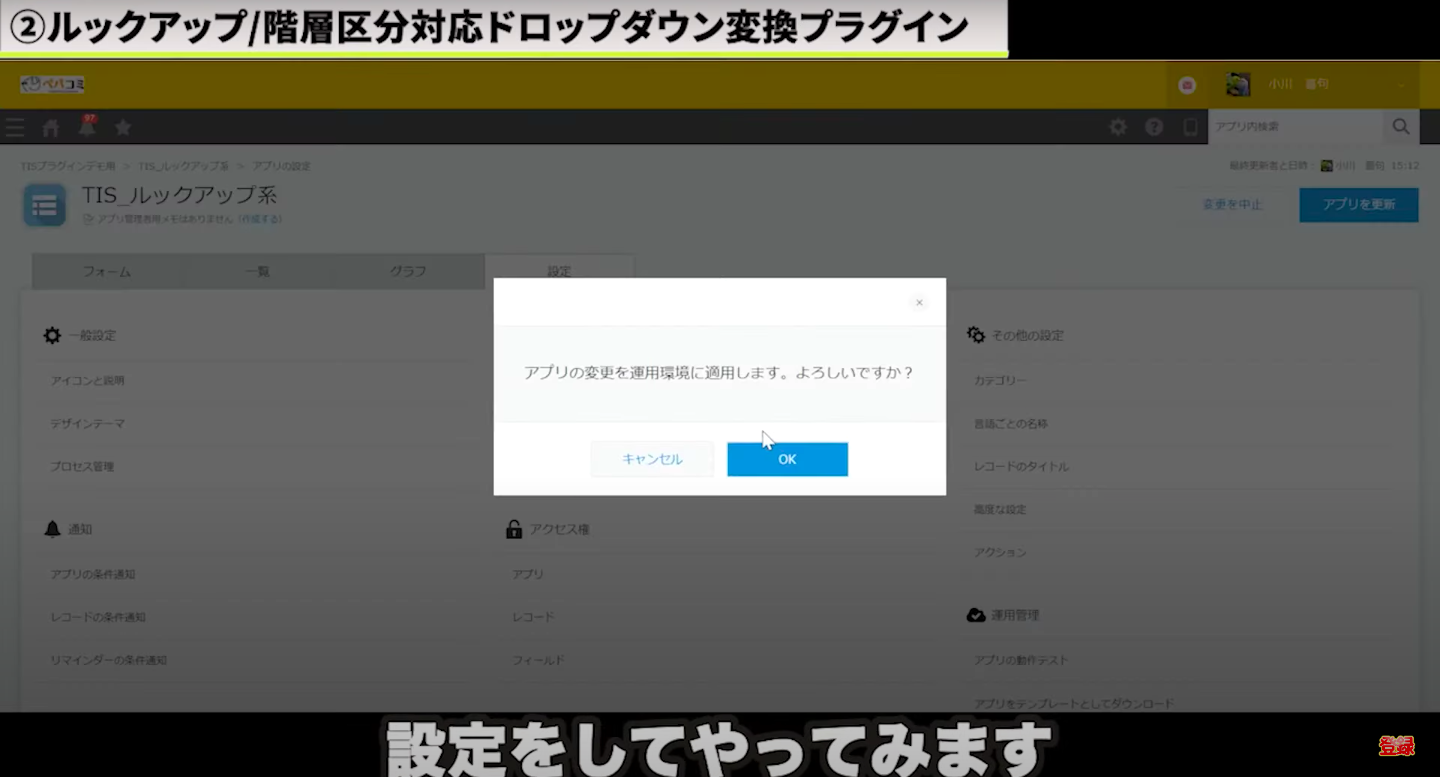Open help question mark icon
The height and width of the screenshot is (777, 1440).
click(1154, 127)
